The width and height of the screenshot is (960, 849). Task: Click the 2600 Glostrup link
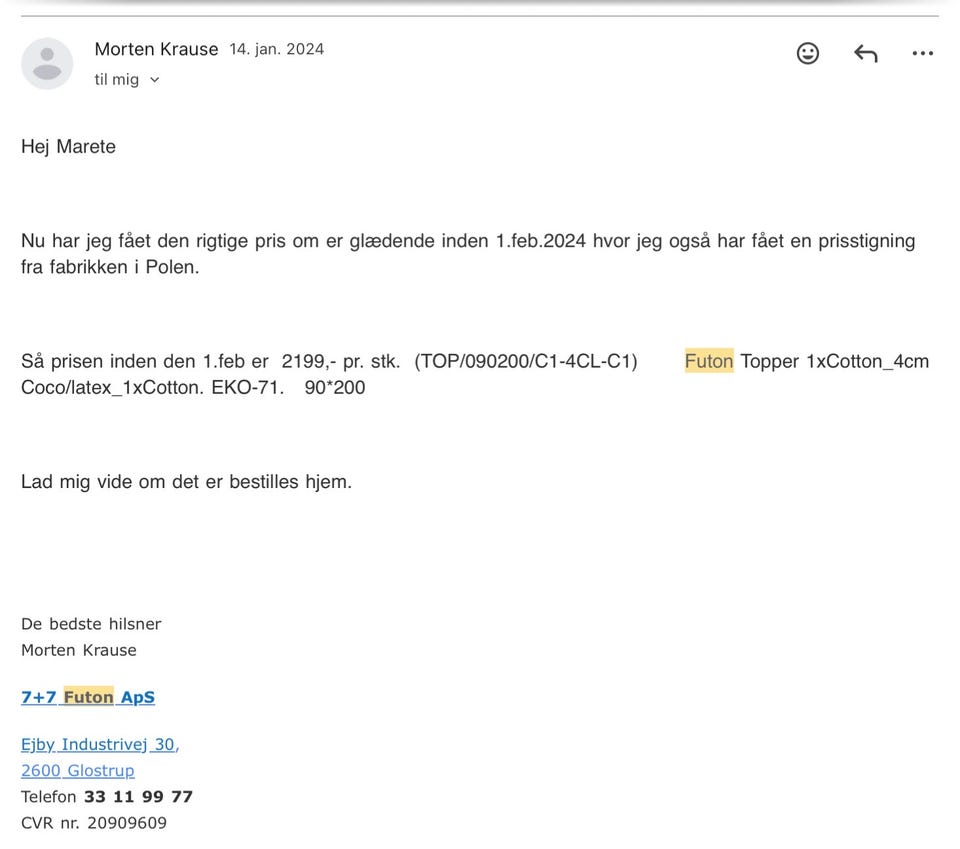[78, 770]
